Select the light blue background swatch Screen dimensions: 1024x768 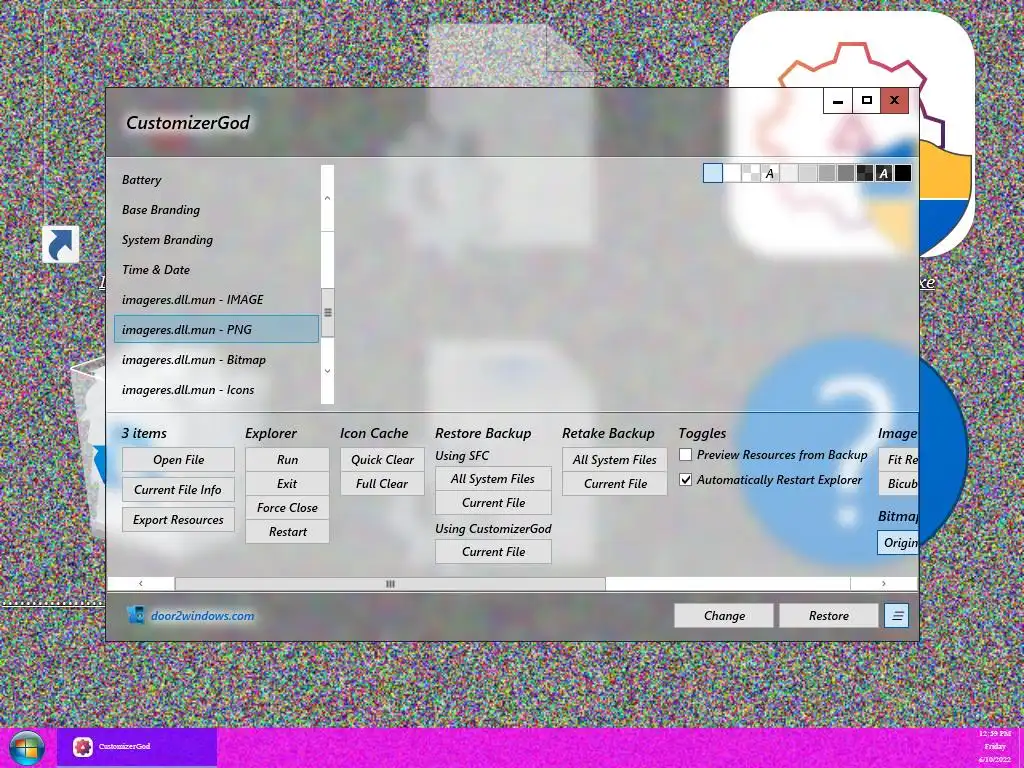[712, 173]
